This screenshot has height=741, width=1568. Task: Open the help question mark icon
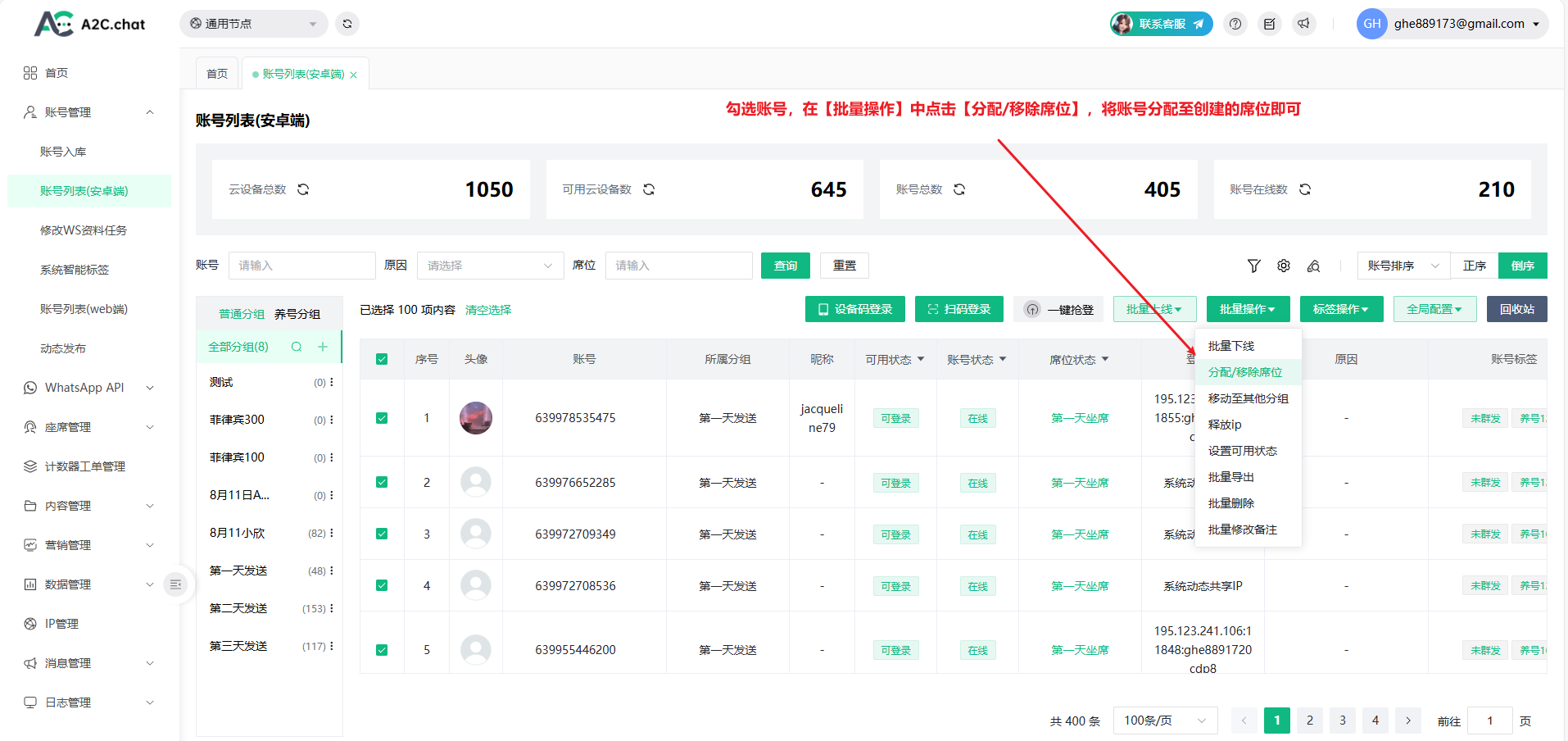point(1235,24)
